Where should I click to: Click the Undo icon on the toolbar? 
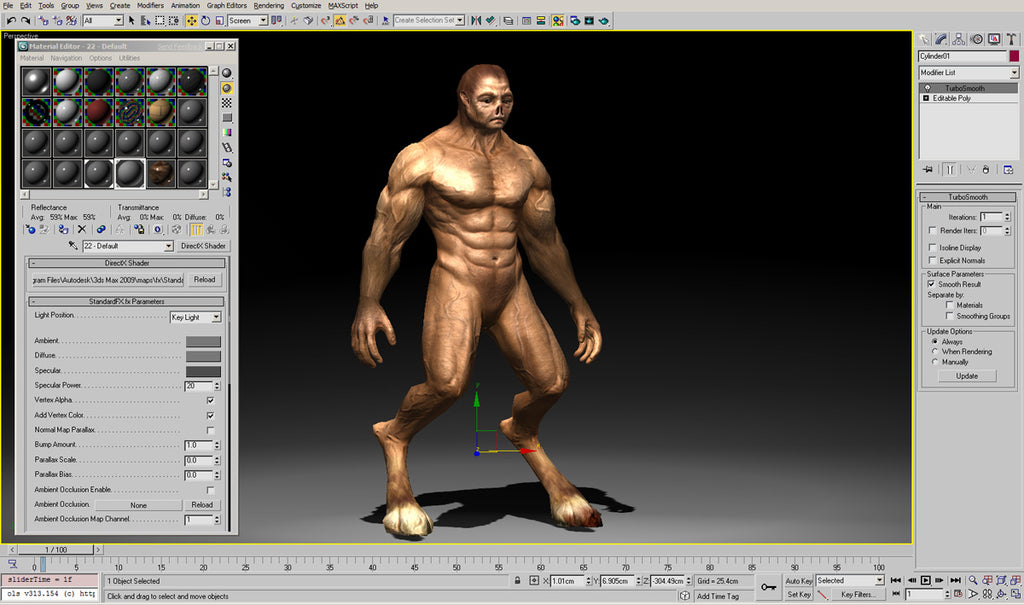pyautogui.click(x=10, y=20)
